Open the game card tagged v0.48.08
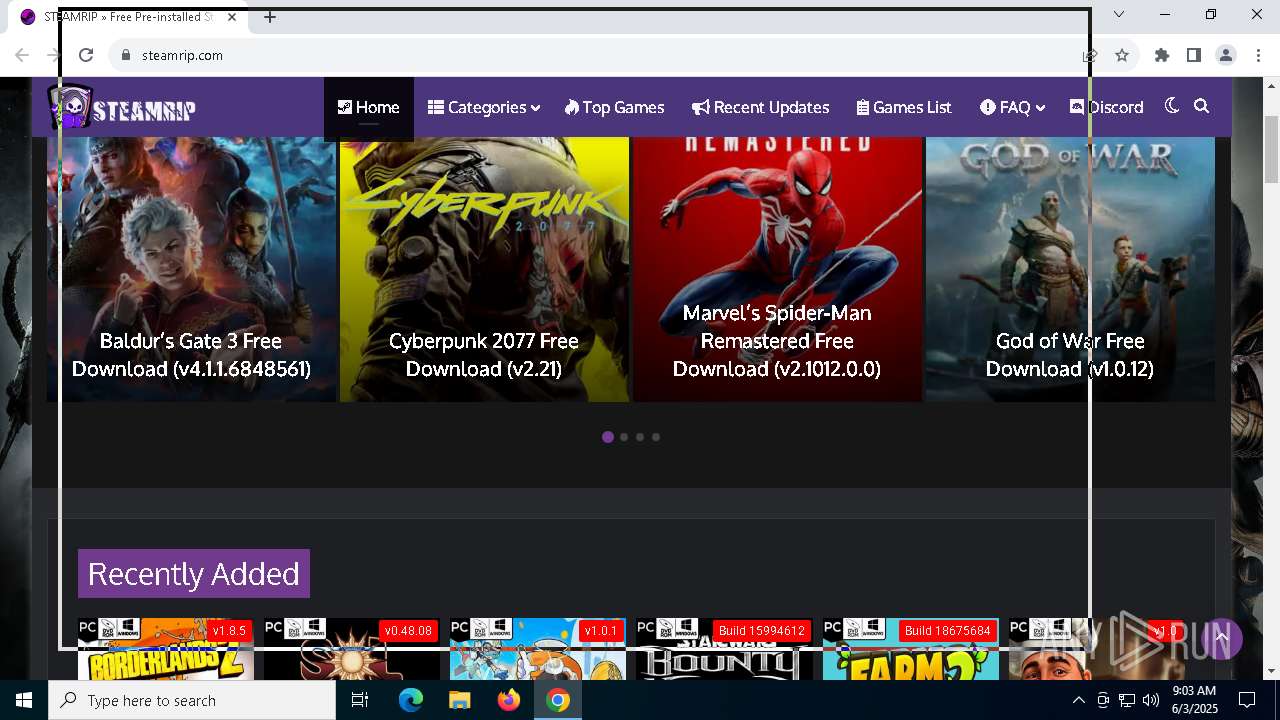This screenshot has height=720, width=1280. tap(352, 649)
